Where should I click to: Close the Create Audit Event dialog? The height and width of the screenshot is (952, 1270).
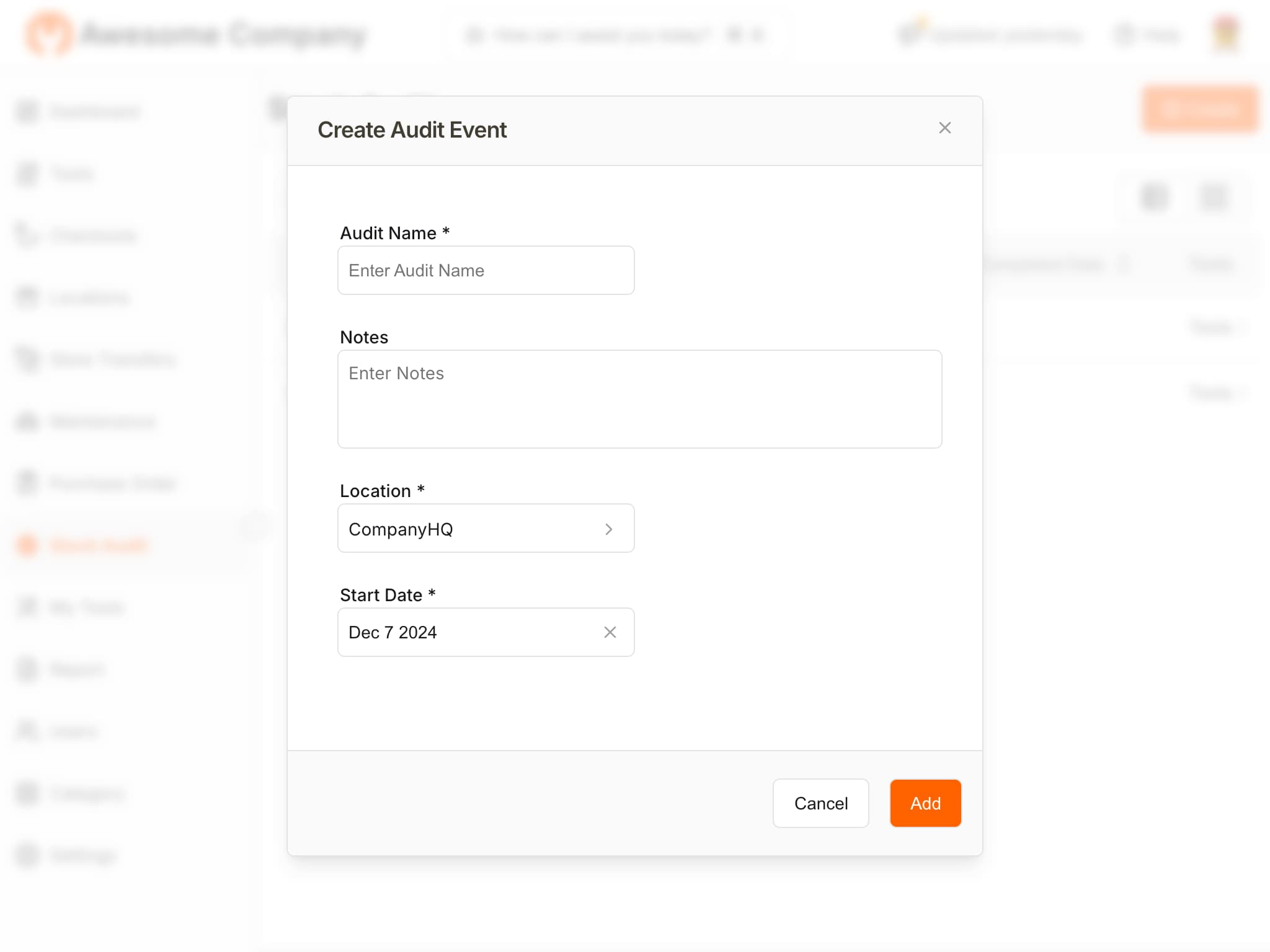coord(944,128)
